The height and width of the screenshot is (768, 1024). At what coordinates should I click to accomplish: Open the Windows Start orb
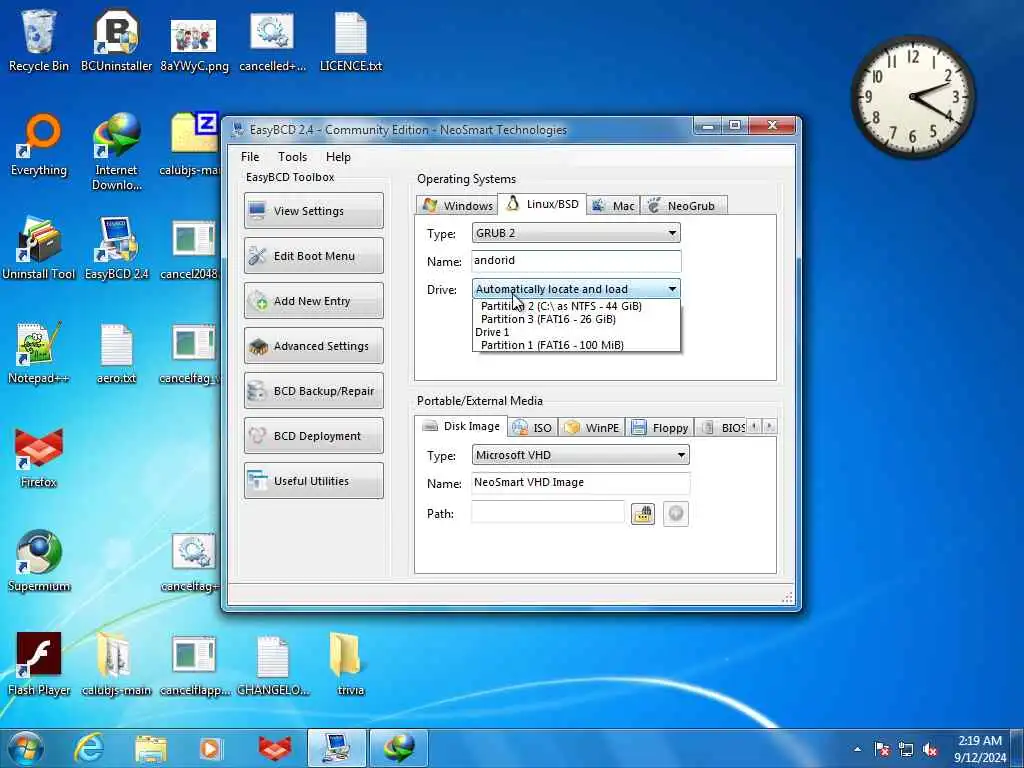pos(27,748)
